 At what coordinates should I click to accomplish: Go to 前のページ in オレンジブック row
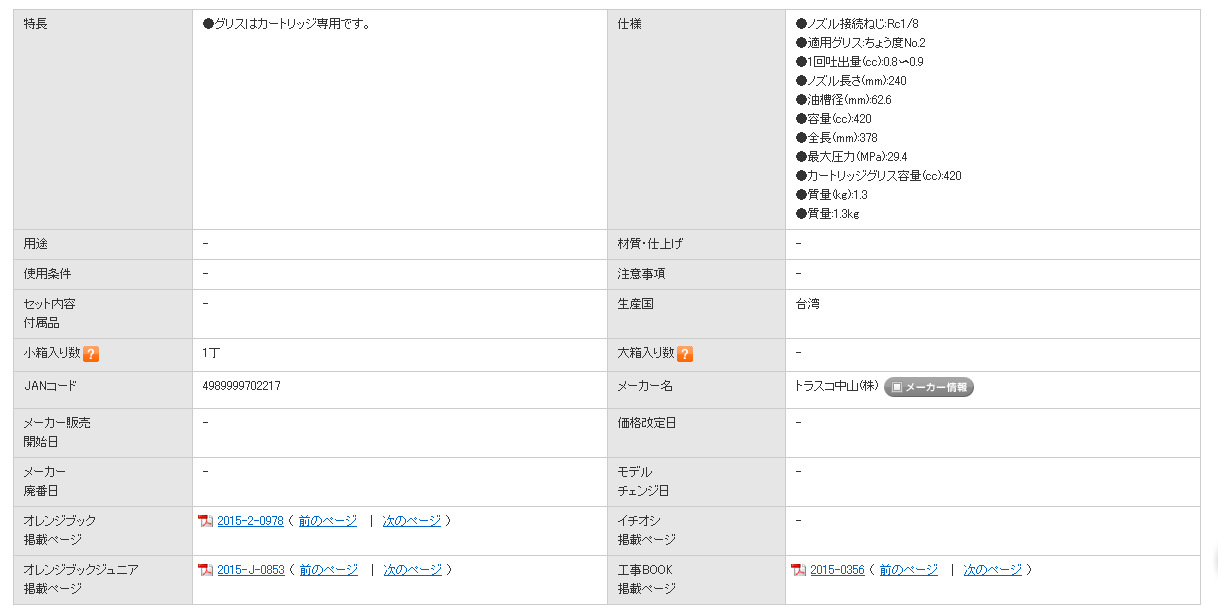tap(327, 521)
